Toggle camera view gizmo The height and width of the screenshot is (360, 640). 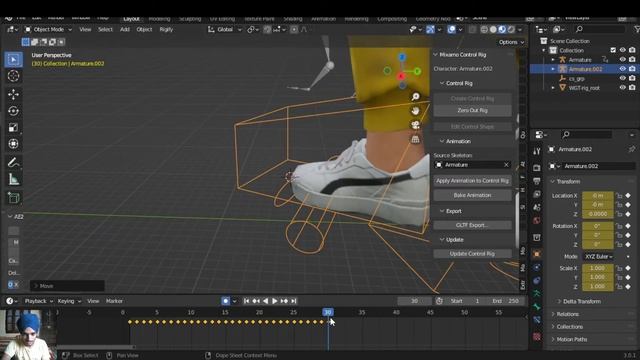[x=415, y=125]
